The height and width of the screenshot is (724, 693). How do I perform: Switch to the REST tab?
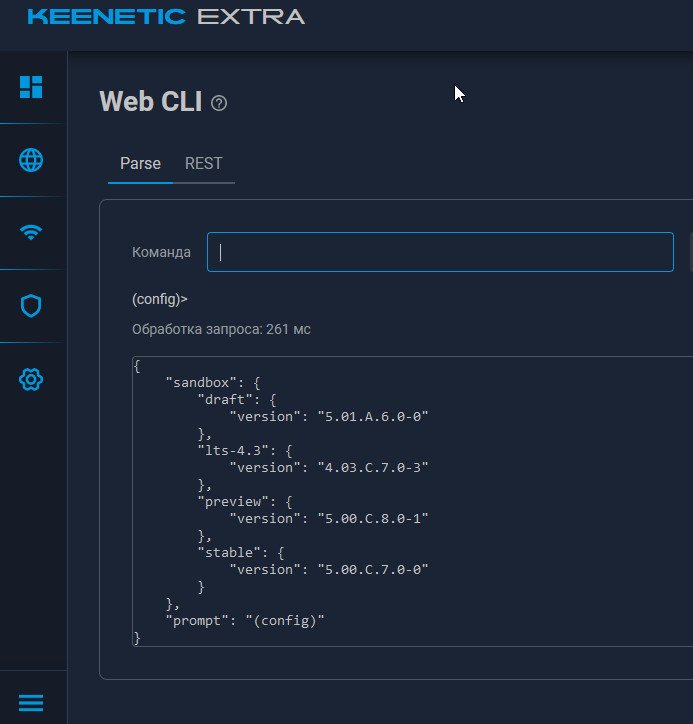pos(204,163)
